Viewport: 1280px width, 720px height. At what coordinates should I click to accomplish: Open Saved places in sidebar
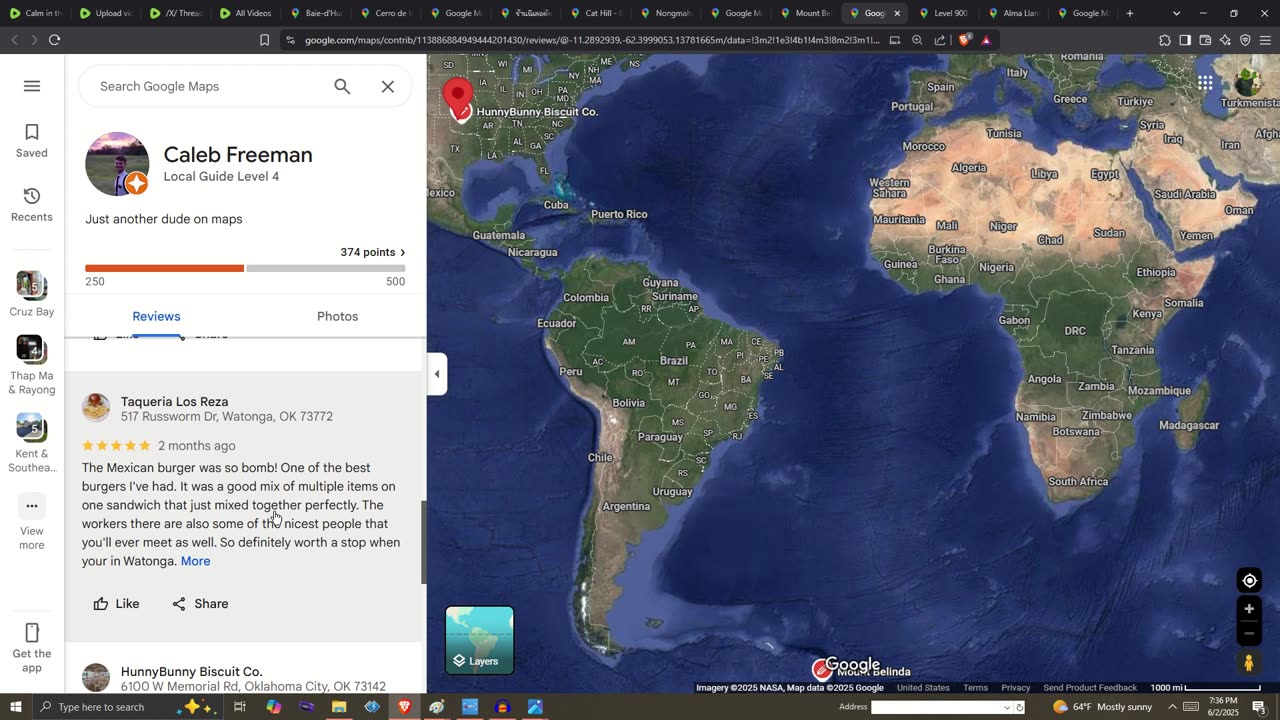32,141
